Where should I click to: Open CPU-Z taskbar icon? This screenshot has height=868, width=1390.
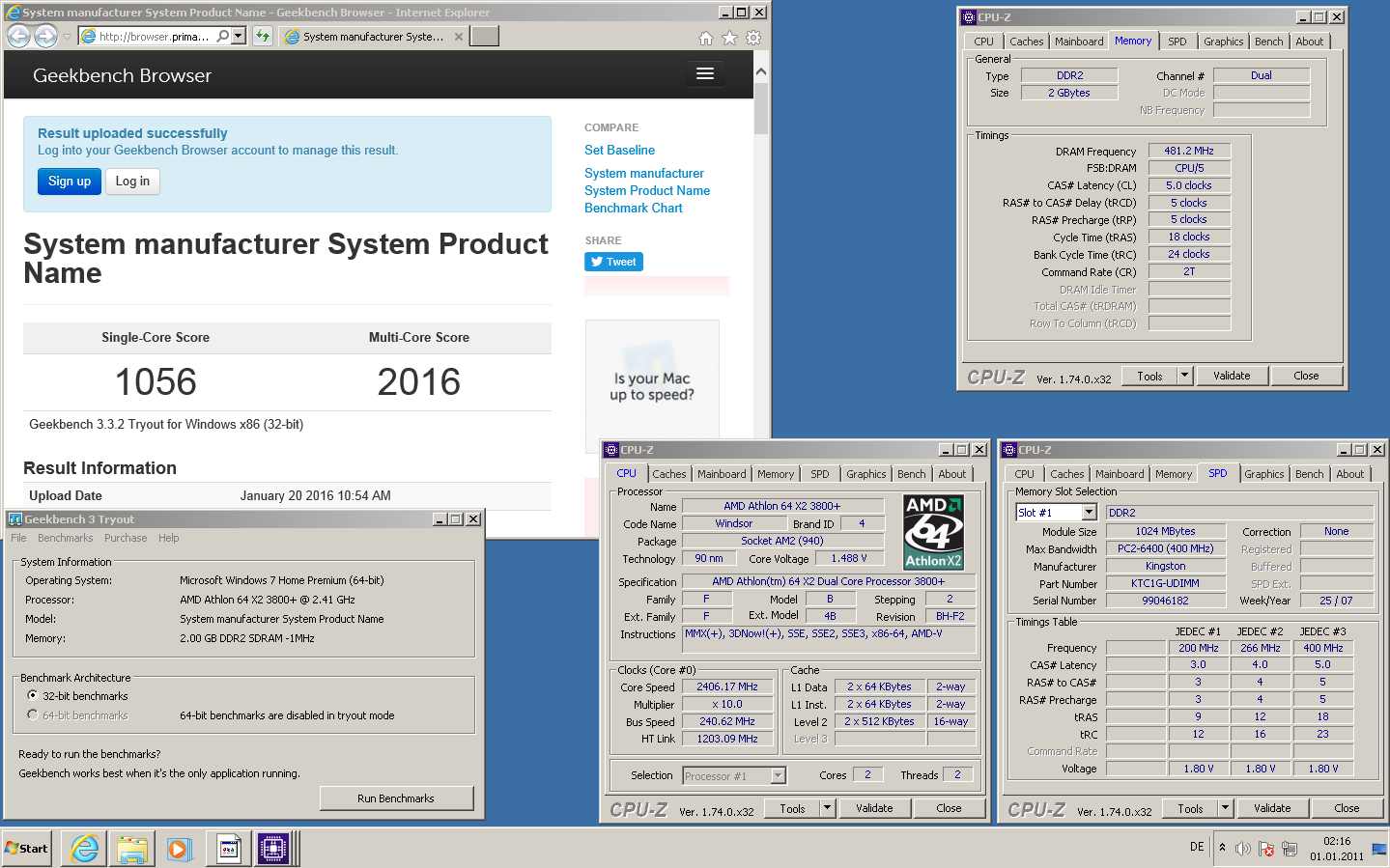tap(273, 849)
